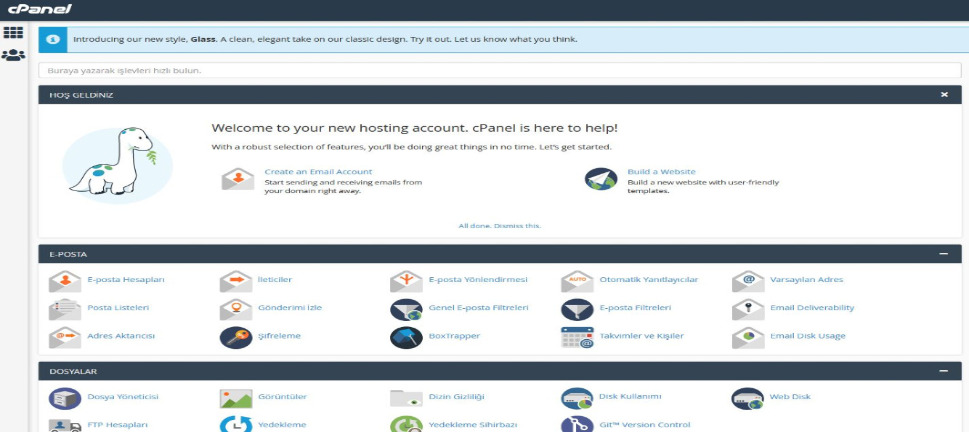
Task: Click the cPanel logo
Action: tap(40, 9)
